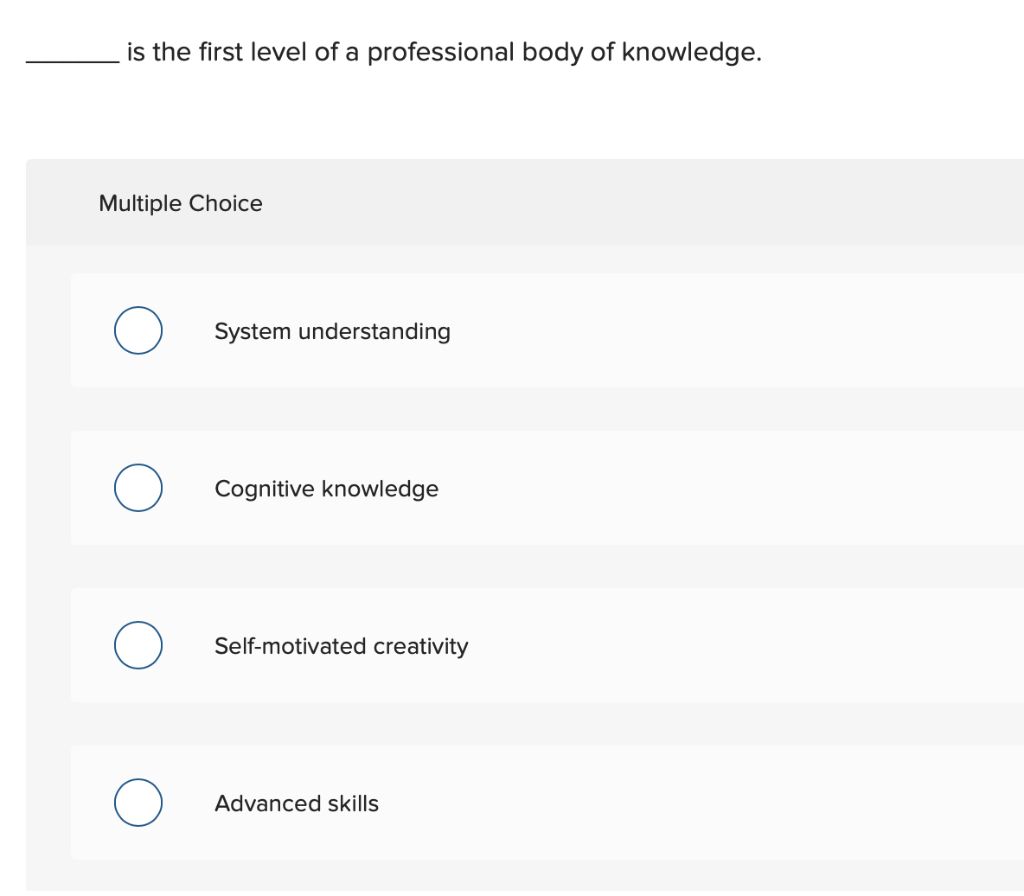Select the radio button for Advanced skills
Image resolution: width=1024 pixels, height=896 pixels.
click(x=138, y=803)
